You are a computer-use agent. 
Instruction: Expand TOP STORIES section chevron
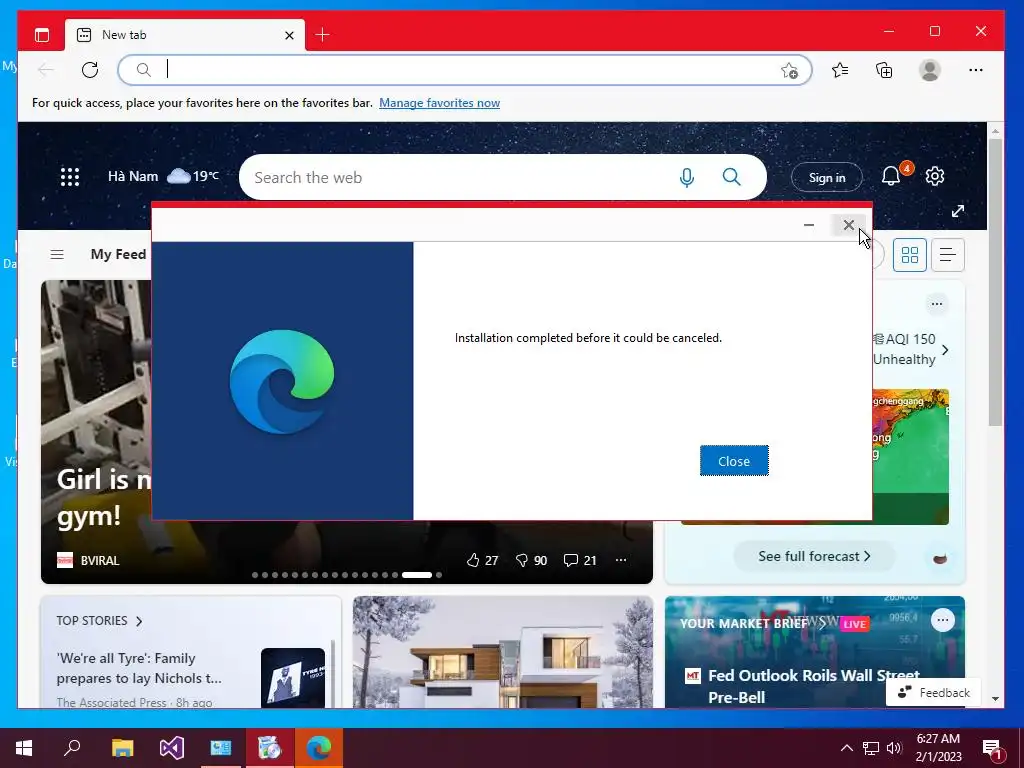click(x=139, y=621)
